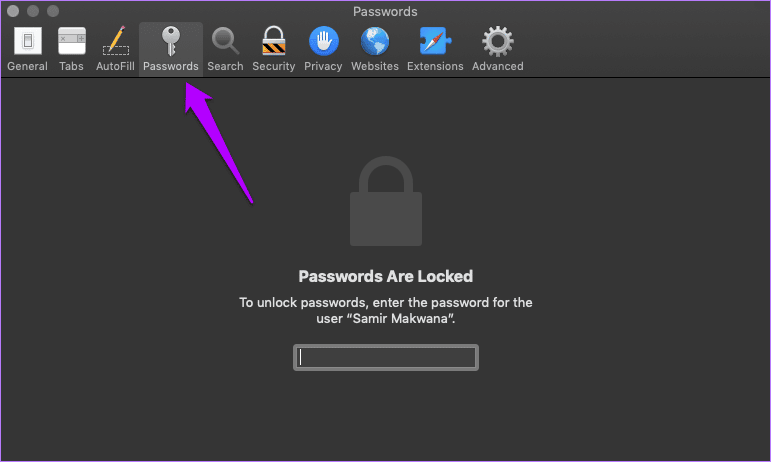Focus the user password input field
This screenshot has width=771, height=462.
click(385, 357)
